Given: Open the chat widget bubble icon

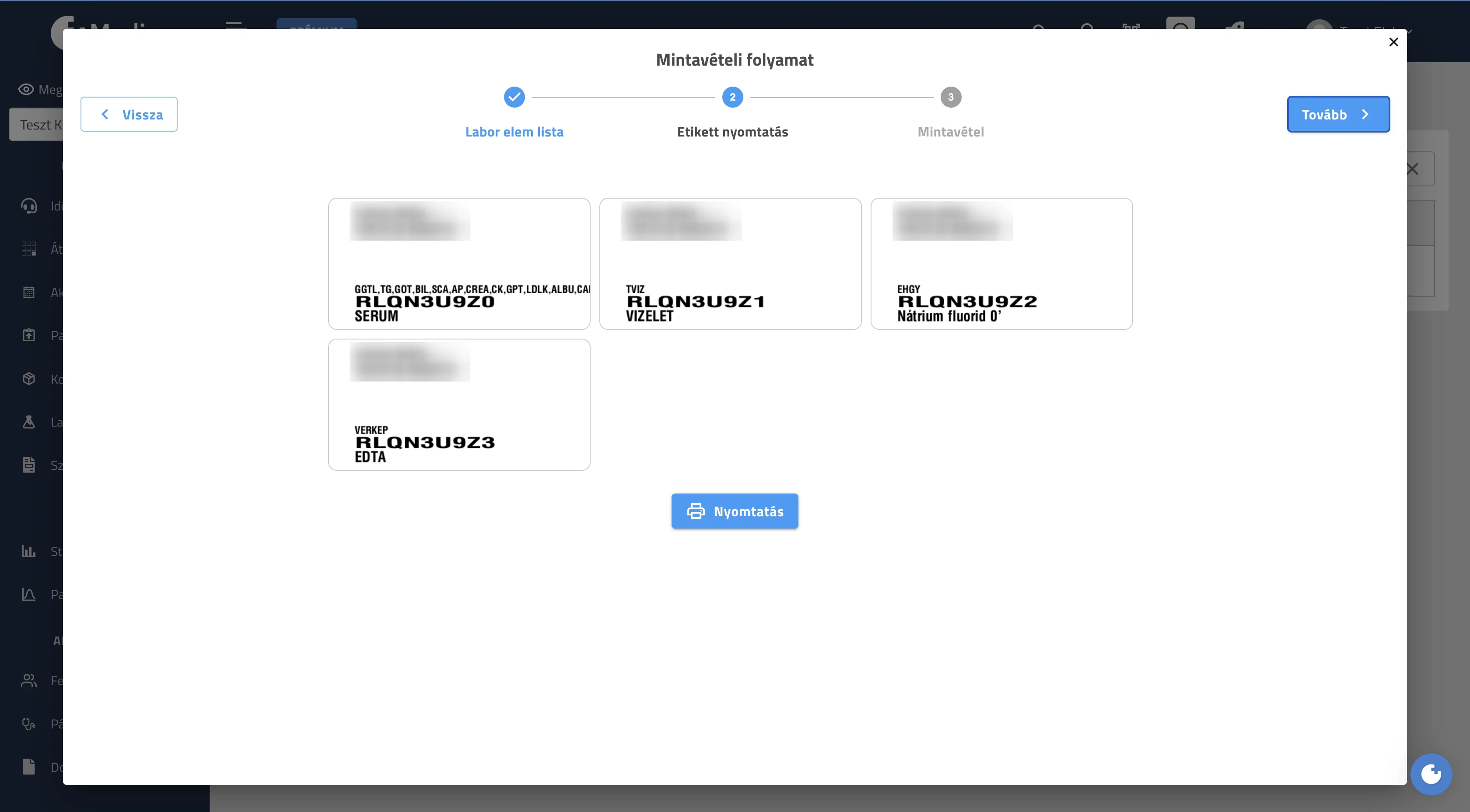Looking at the screenshot, I should click(1431, 774).
